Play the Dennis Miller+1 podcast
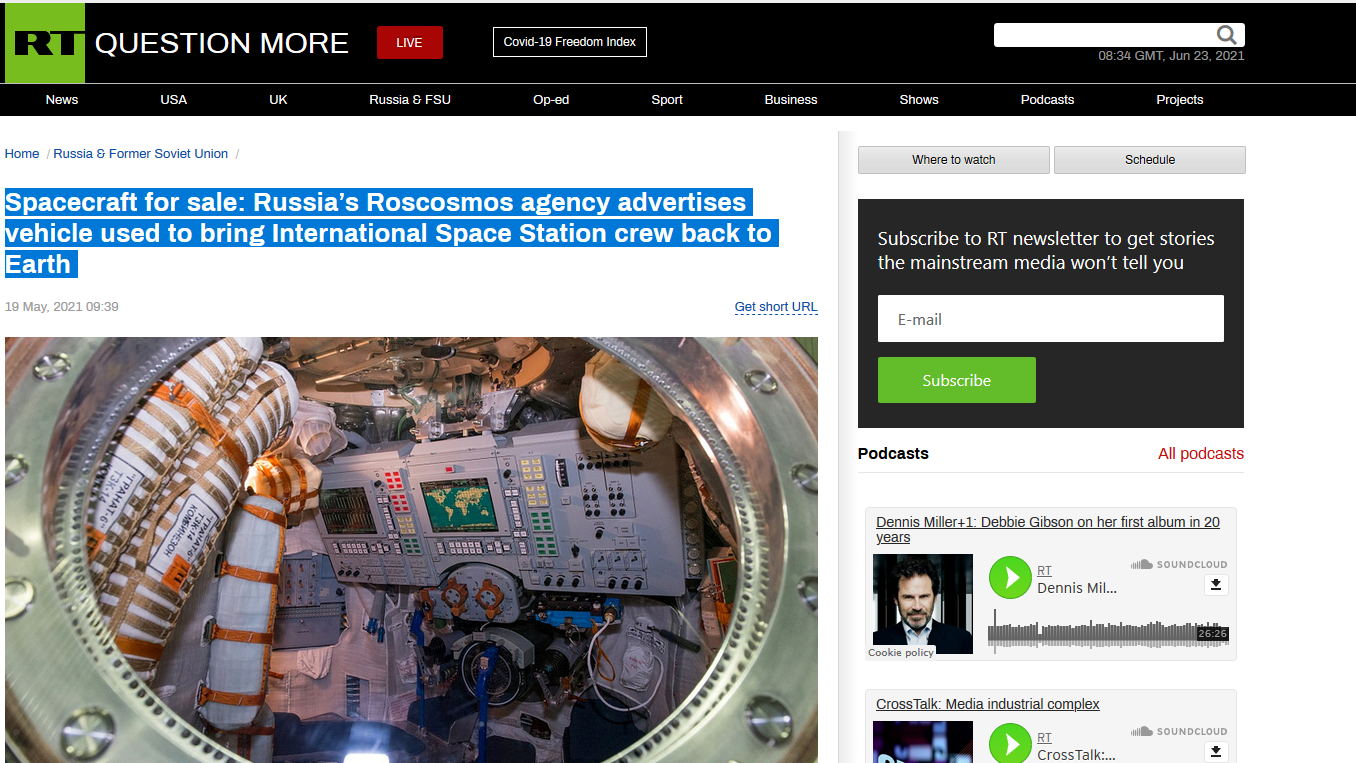 point(1010,578)
